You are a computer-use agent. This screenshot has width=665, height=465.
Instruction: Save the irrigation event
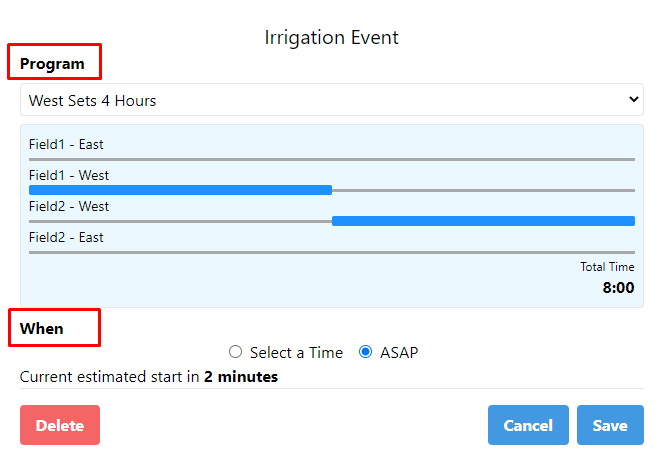pos(610,425)
